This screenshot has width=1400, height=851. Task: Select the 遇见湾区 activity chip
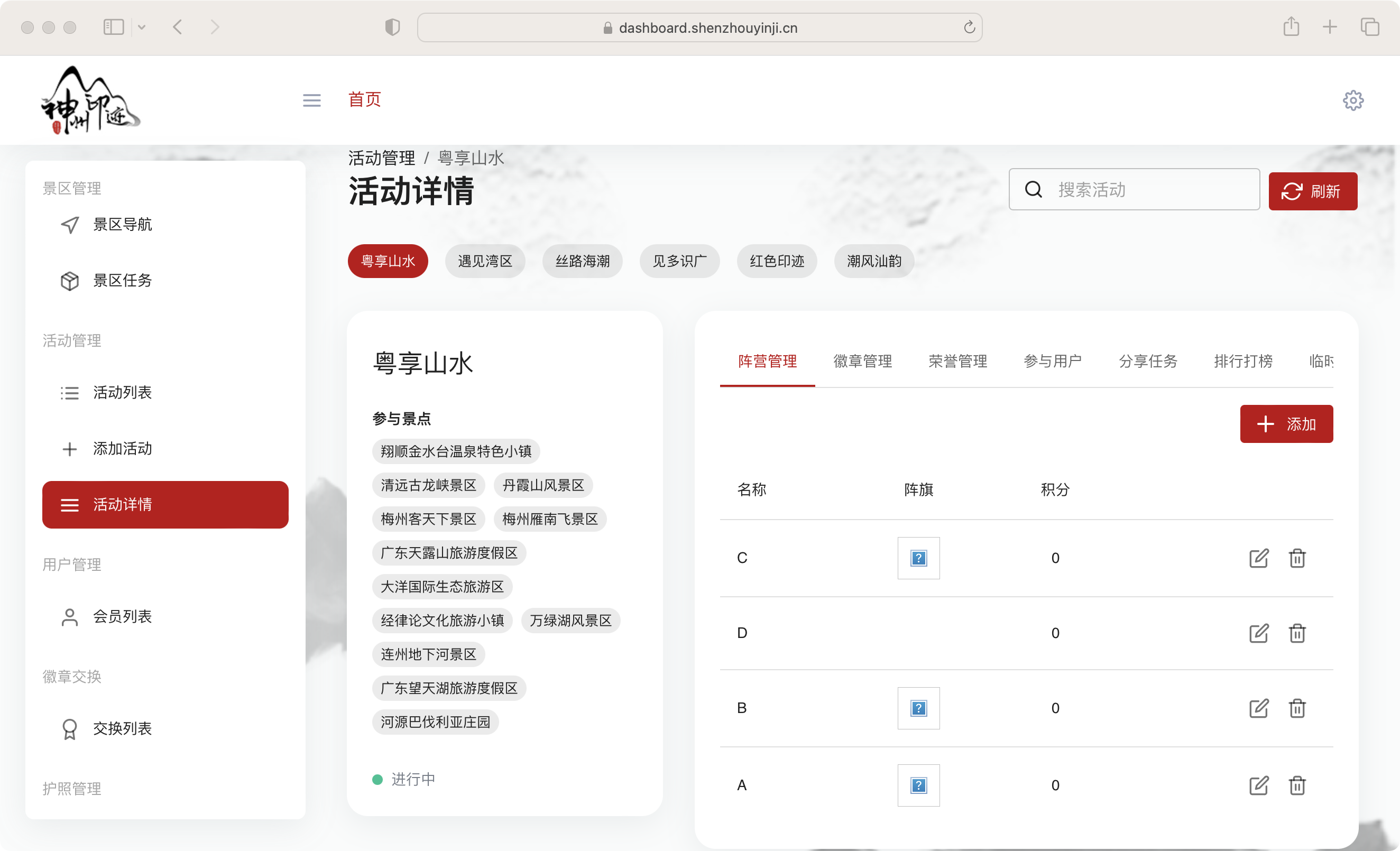point(485,261)
